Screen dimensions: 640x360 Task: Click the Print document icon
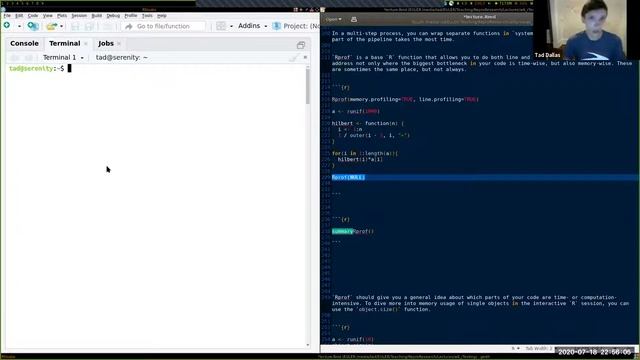pos(107,26)
